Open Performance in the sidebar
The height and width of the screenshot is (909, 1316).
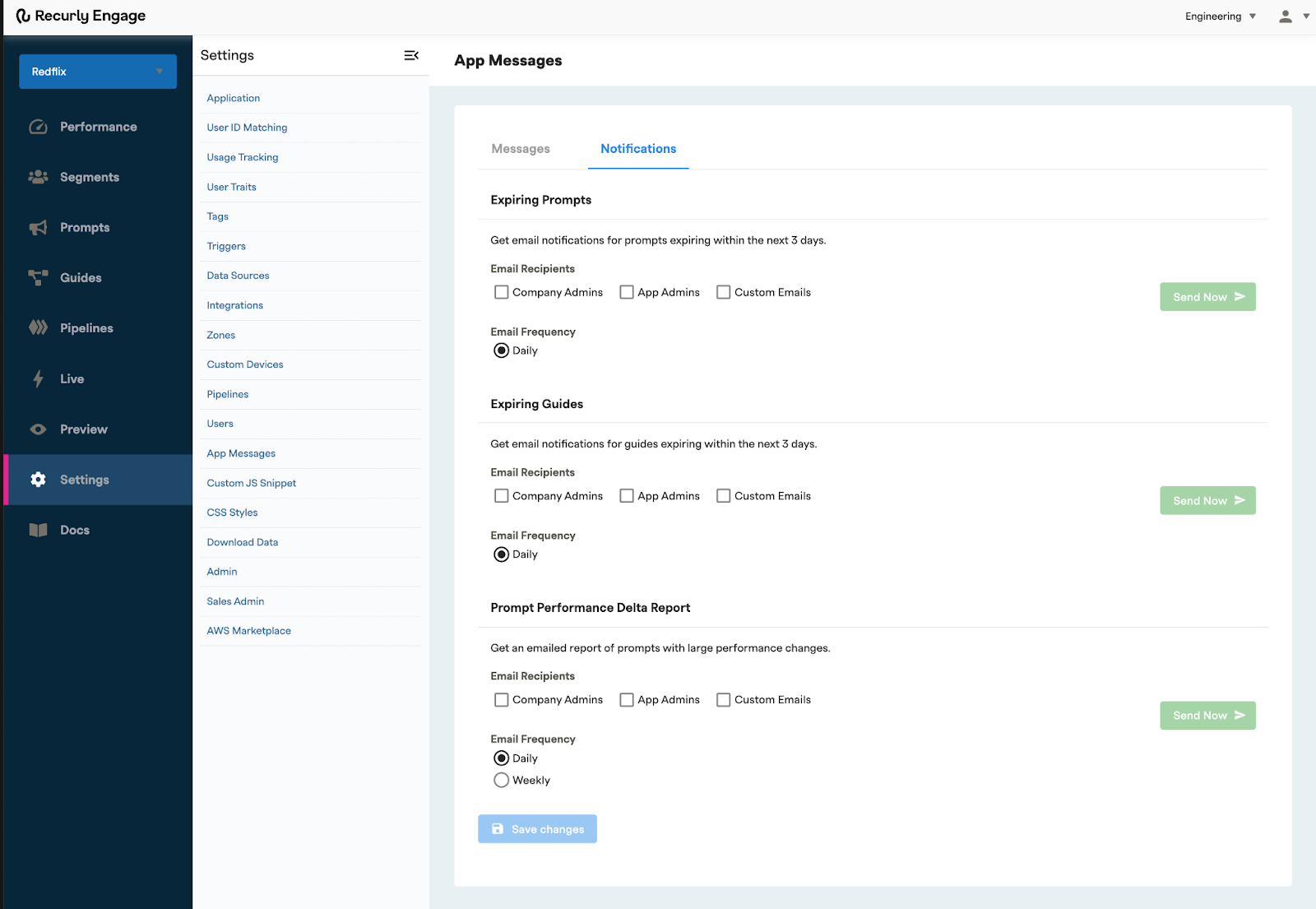(x=98, y=127)
